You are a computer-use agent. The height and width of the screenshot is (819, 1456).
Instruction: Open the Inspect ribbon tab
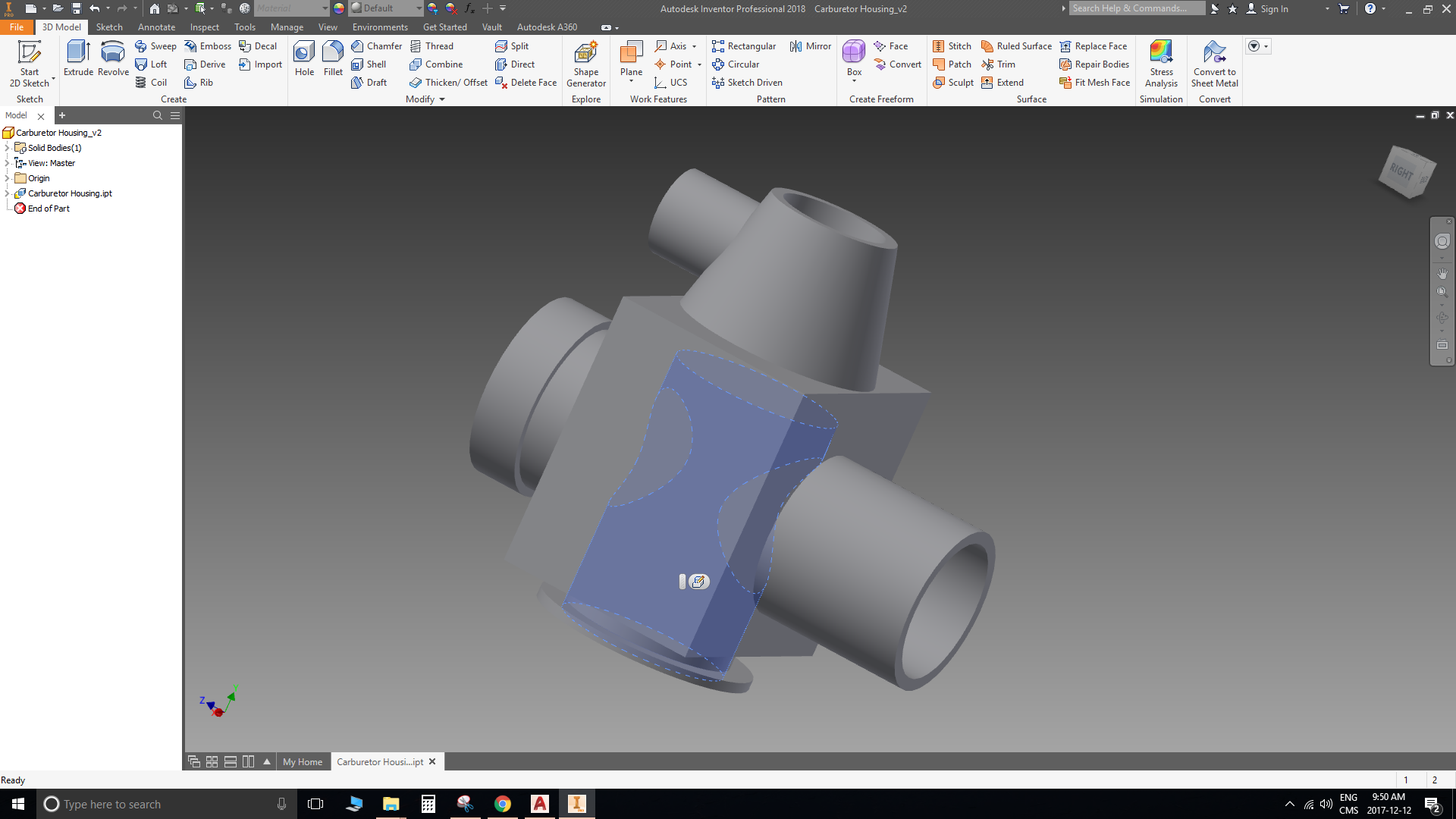204,27
